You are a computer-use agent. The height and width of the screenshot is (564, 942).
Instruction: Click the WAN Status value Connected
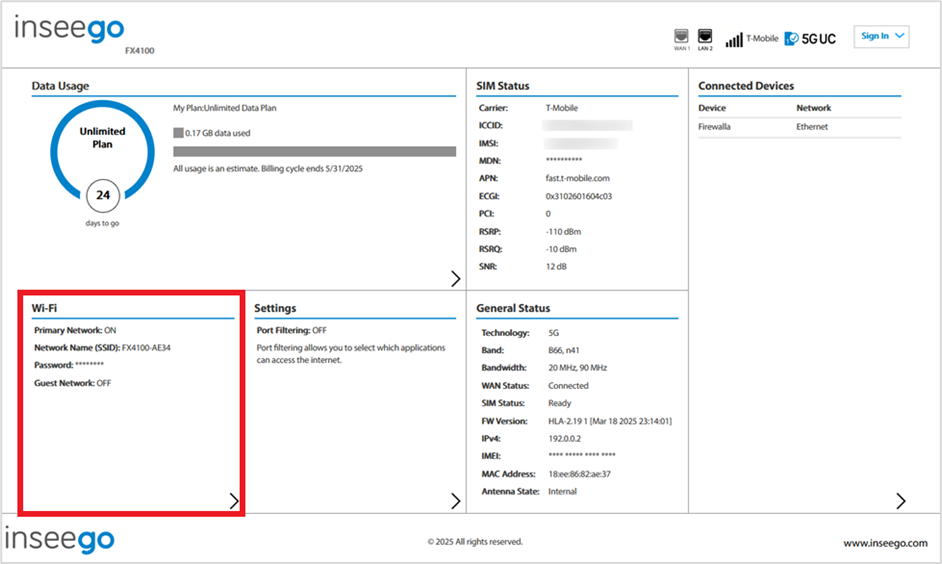coord(568,386)
